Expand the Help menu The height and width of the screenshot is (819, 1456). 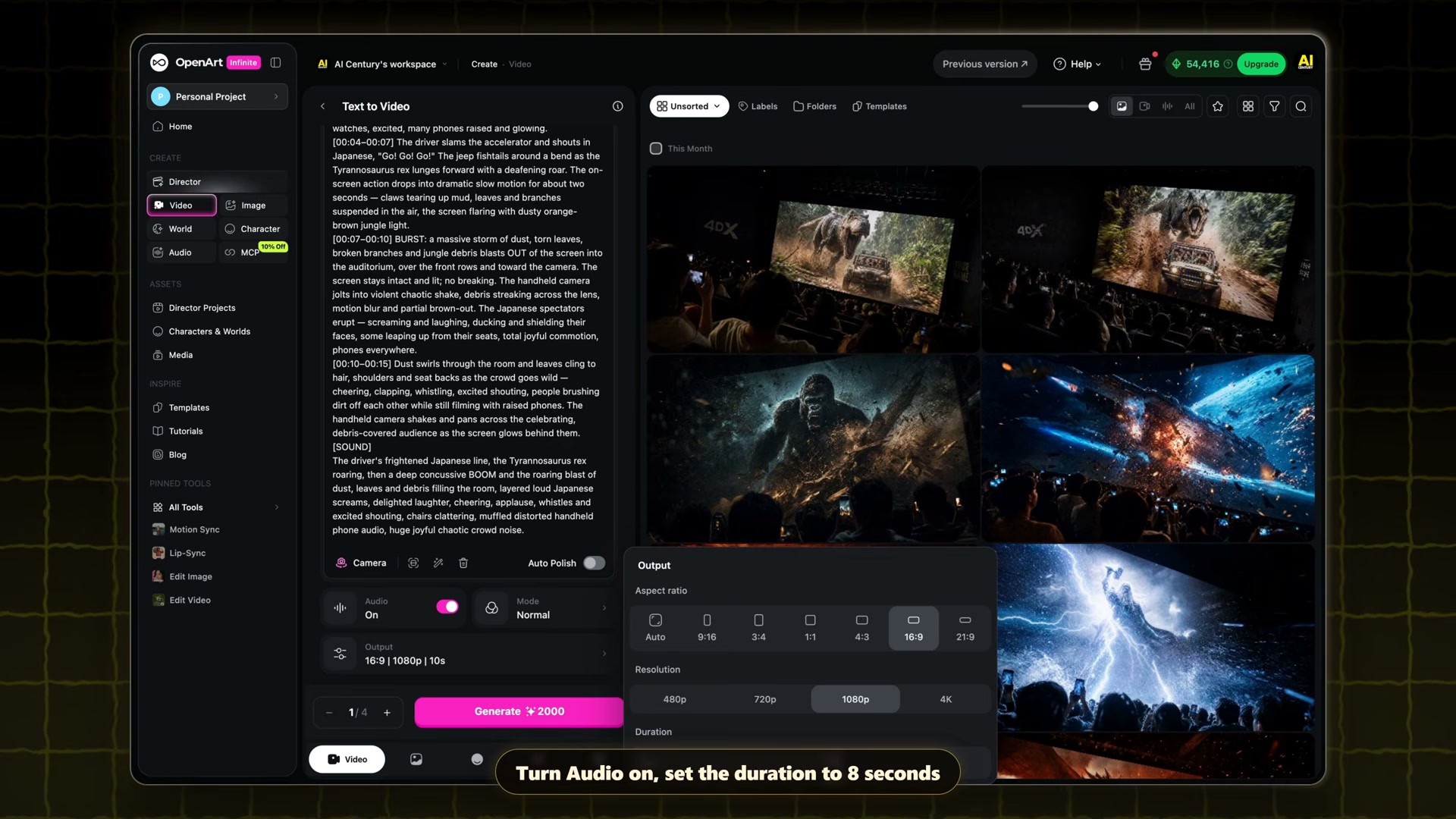tap(1078, 64)
